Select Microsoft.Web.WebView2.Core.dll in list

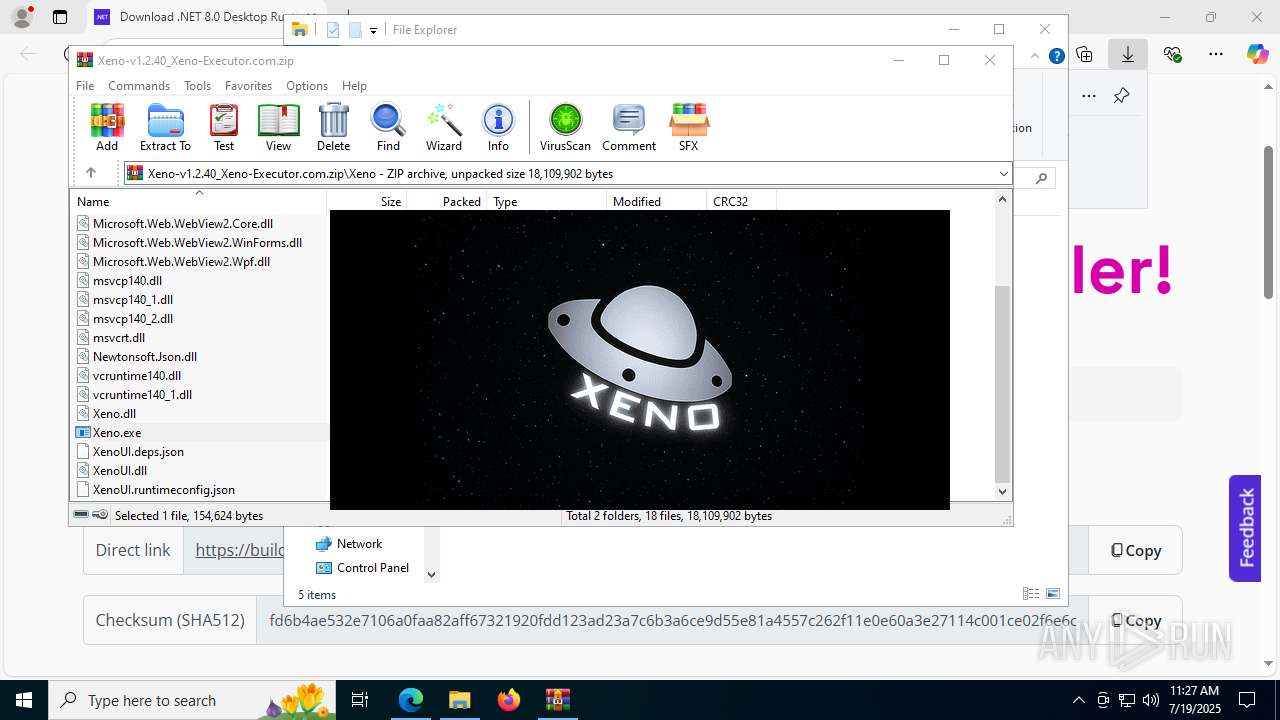[x=182, y=224]
